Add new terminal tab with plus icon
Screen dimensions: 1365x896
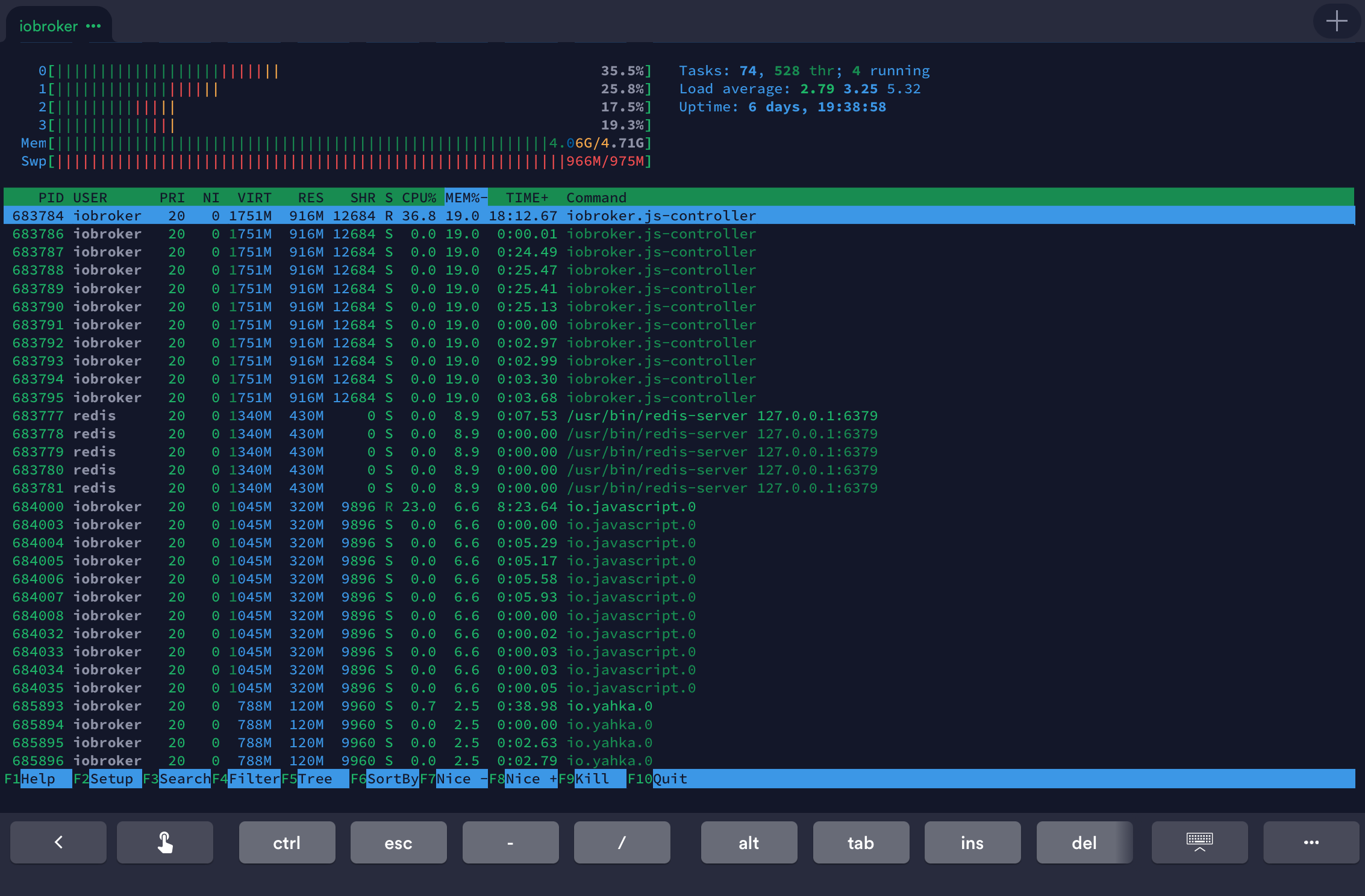tap(1337, 22)
